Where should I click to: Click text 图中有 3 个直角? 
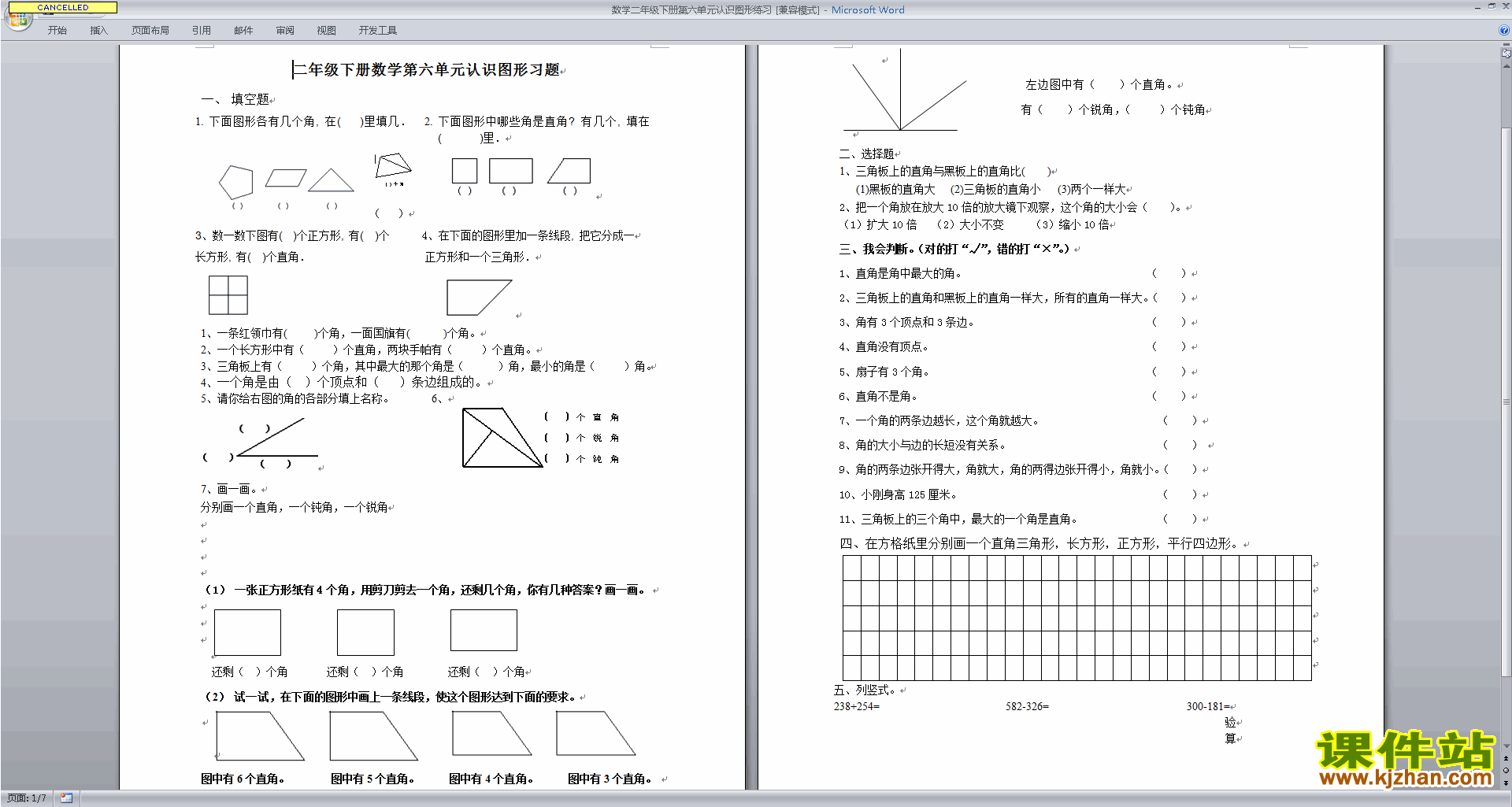tap(610, 779)
